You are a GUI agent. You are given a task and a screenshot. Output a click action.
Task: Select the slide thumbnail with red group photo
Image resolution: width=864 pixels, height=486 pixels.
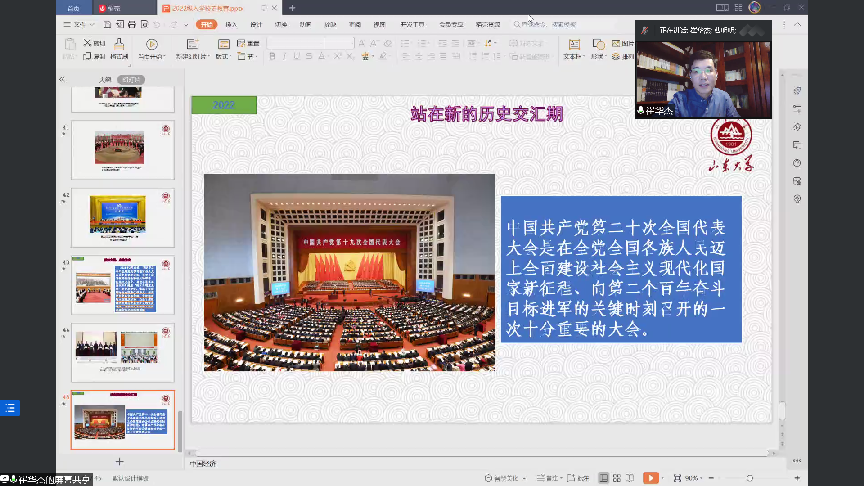120,147
